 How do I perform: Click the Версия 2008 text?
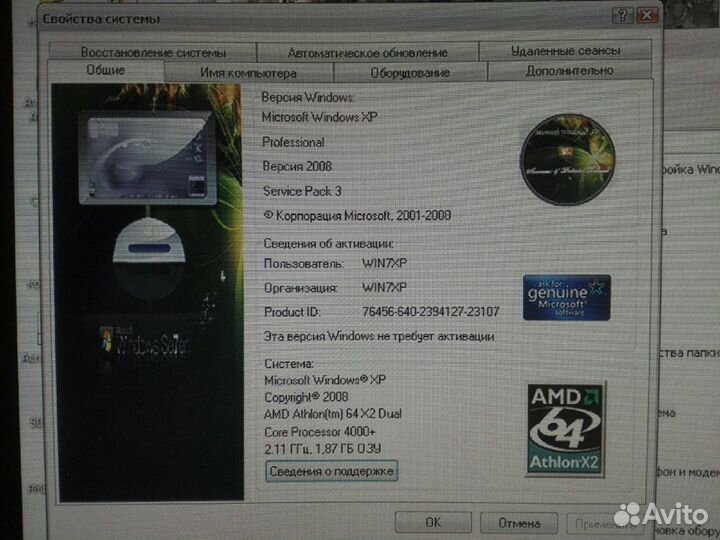(x=297, y=166)
